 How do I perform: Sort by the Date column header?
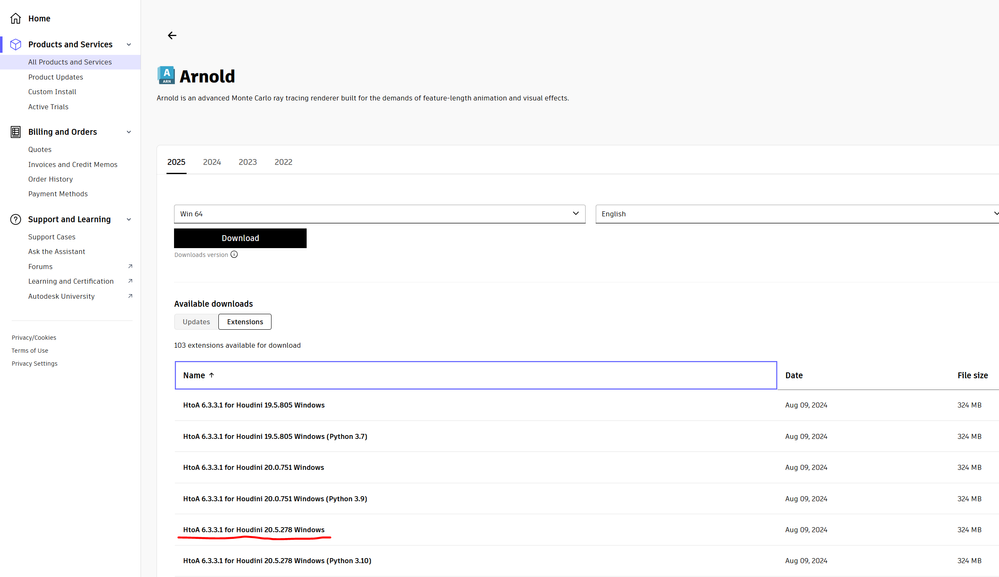pyautogui.click(x=794, y=376)
